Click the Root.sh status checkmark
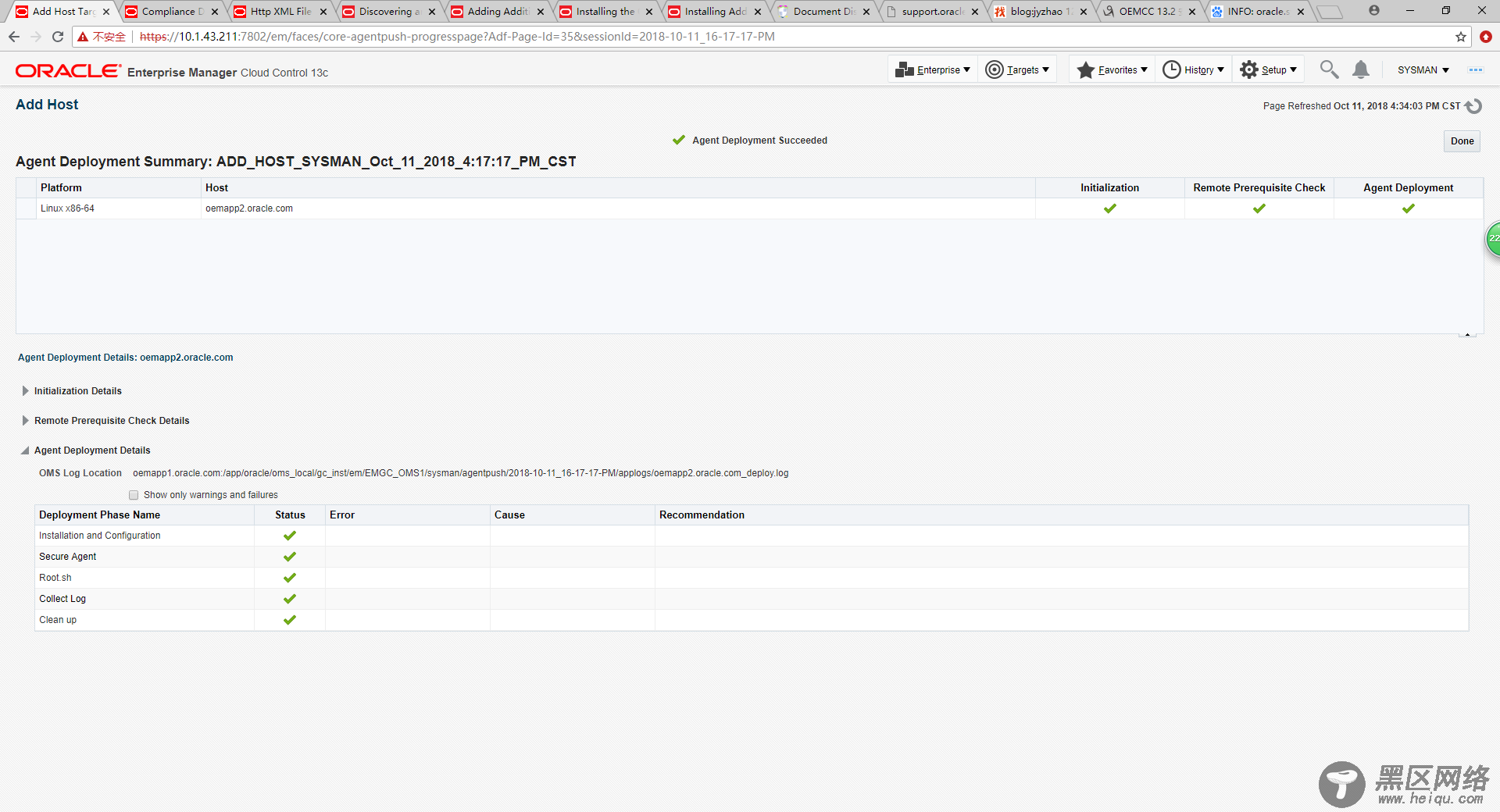1500x812 pixels. click(x=290, y=578)
